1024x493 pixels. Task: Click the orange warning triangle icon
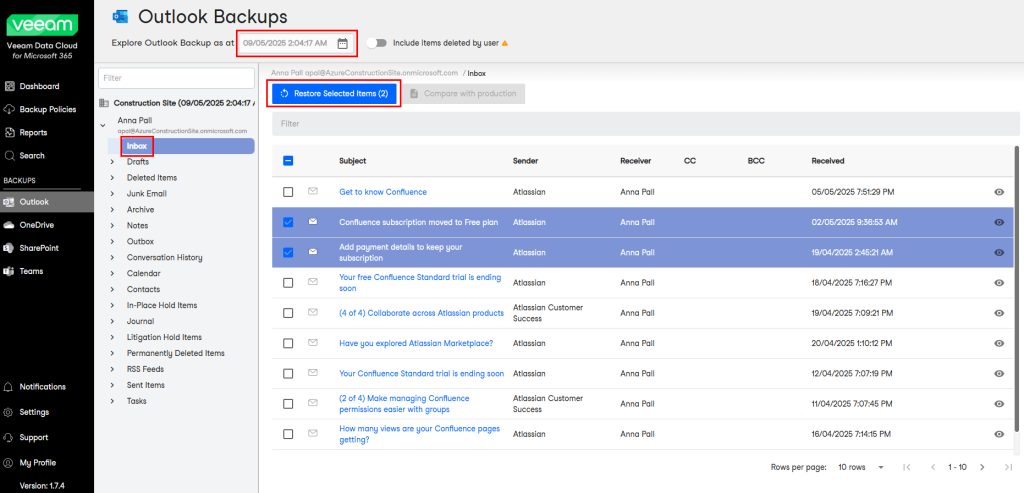coord(504,43)
